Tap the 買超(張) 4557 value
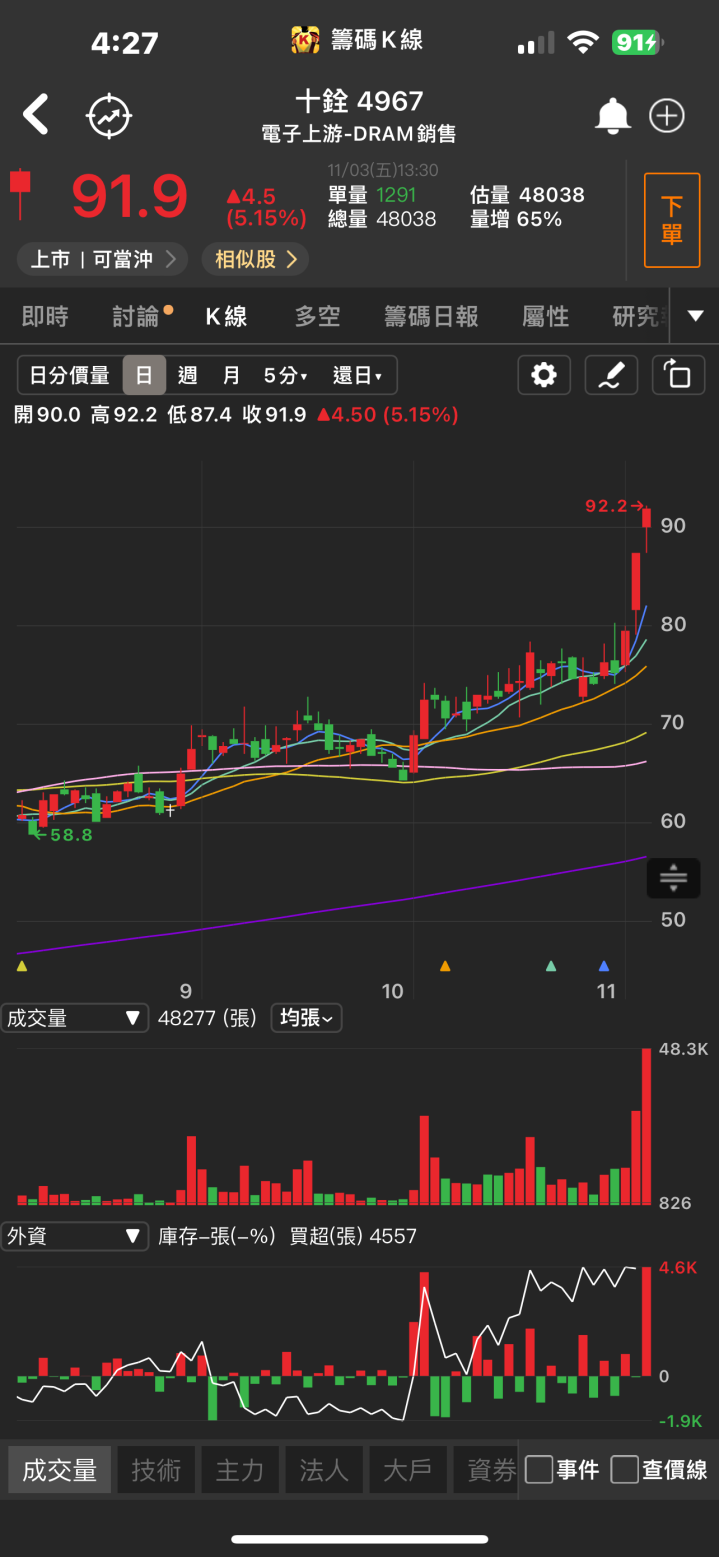The width and height of the screenshot is (719, 1557). coord(353,1236)
